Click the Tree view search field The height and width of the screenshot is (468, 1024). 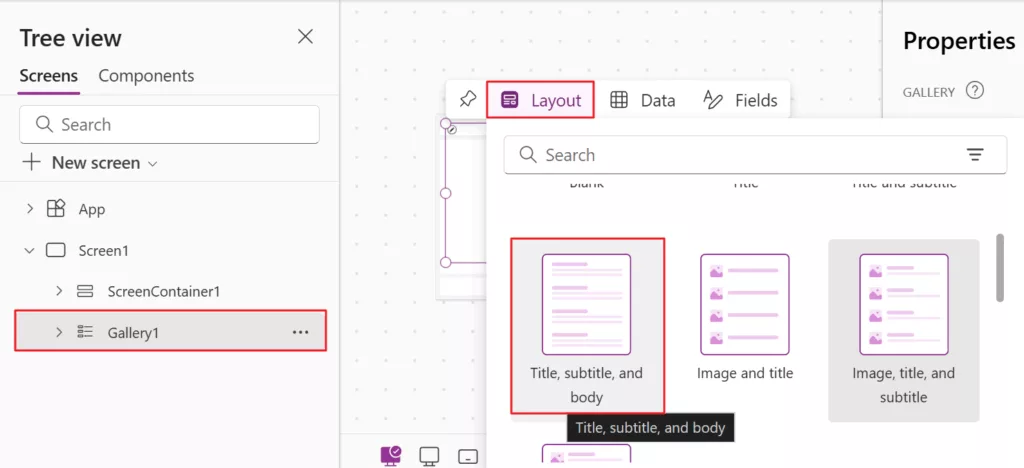coord(169,124)
